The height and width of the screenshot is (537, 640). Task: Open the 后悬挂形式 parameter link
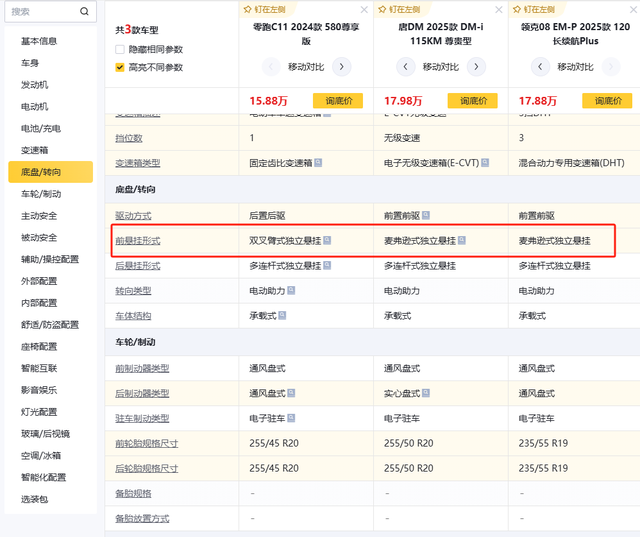(x=138, y=266)
